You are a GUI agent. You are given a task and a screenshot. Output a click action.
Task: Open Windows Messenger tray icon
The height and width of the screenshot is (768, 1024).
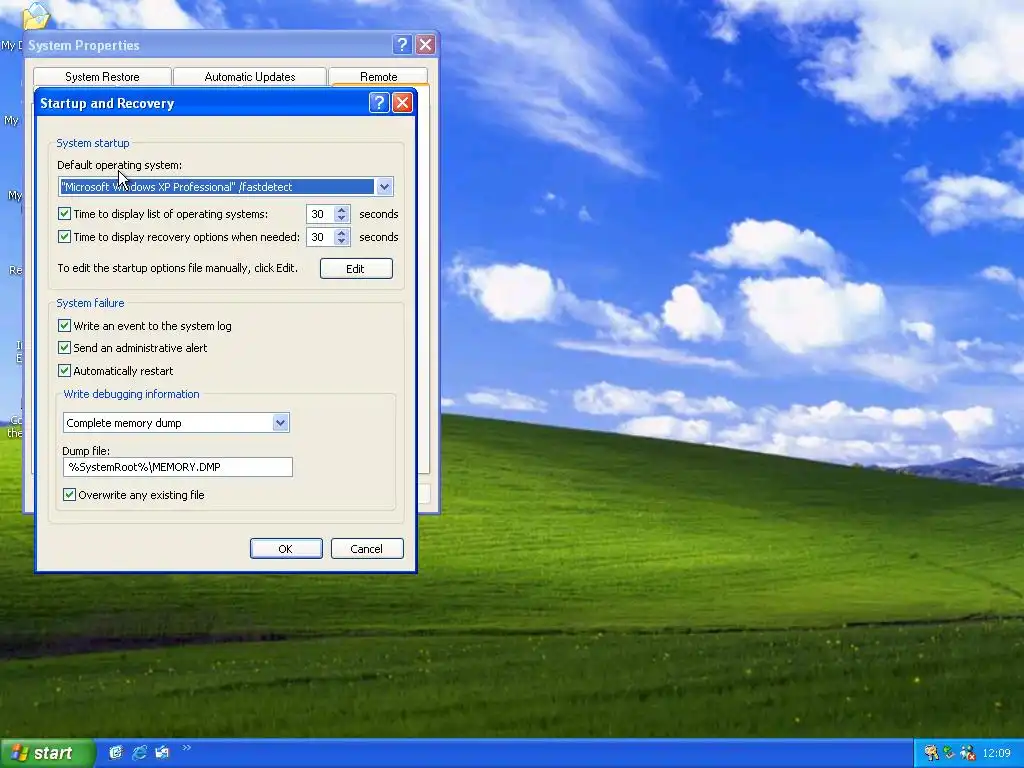(967, 753)
